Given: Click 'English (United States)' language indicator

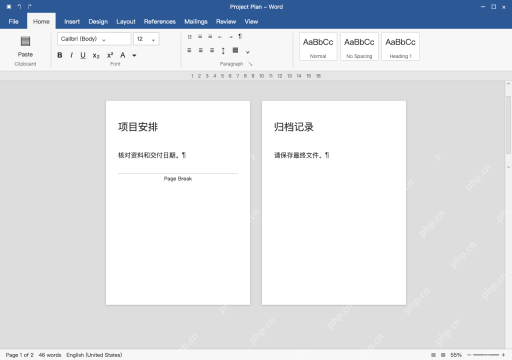Looking at the screenshot, I should click(x=94, y=355).
